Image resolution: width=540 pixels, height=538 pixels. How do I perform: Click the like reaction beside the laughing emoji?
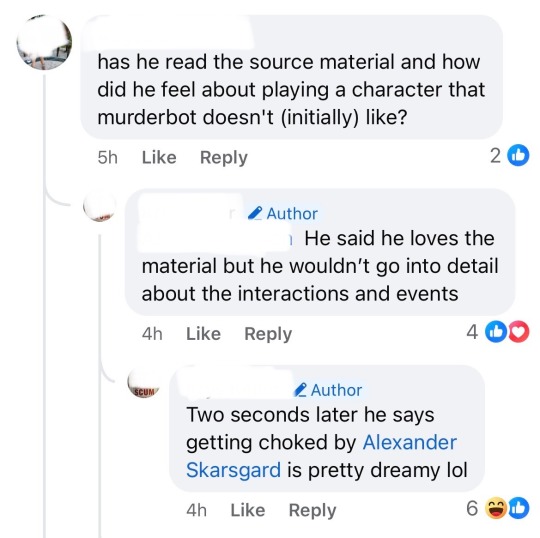pos(519,508)
